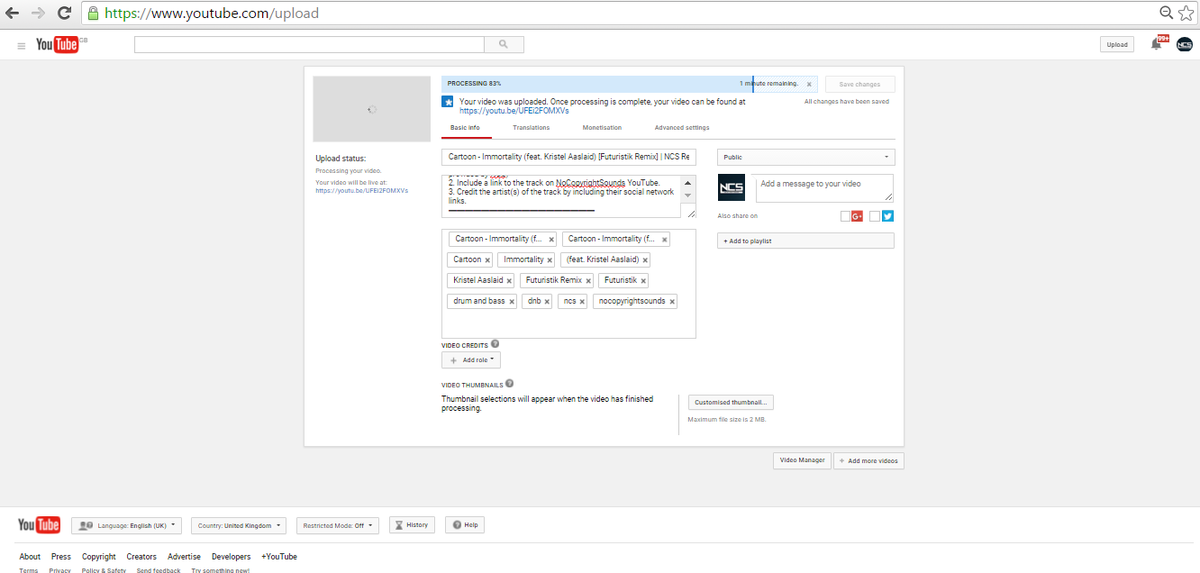The width and height of the screenshot is (1200, 573).
Task: Remove the 'Futuristik Remix' tag
Action: tap(588, 281)
